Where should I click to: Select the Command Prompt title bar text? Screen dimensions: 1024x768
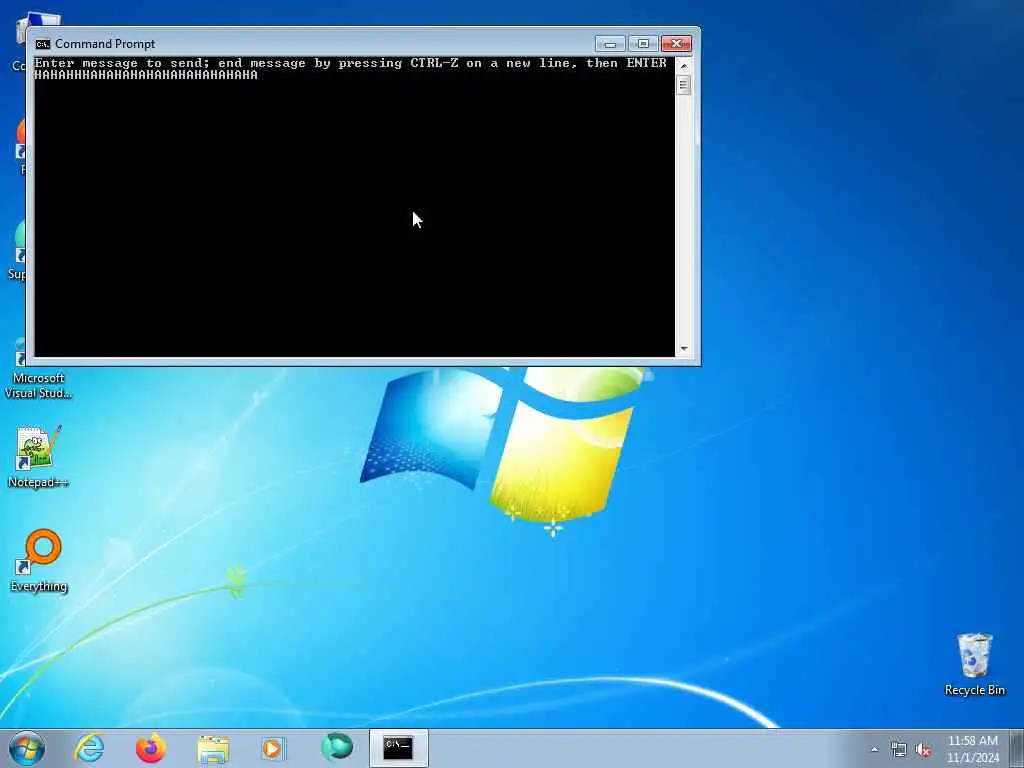point(105,44)
